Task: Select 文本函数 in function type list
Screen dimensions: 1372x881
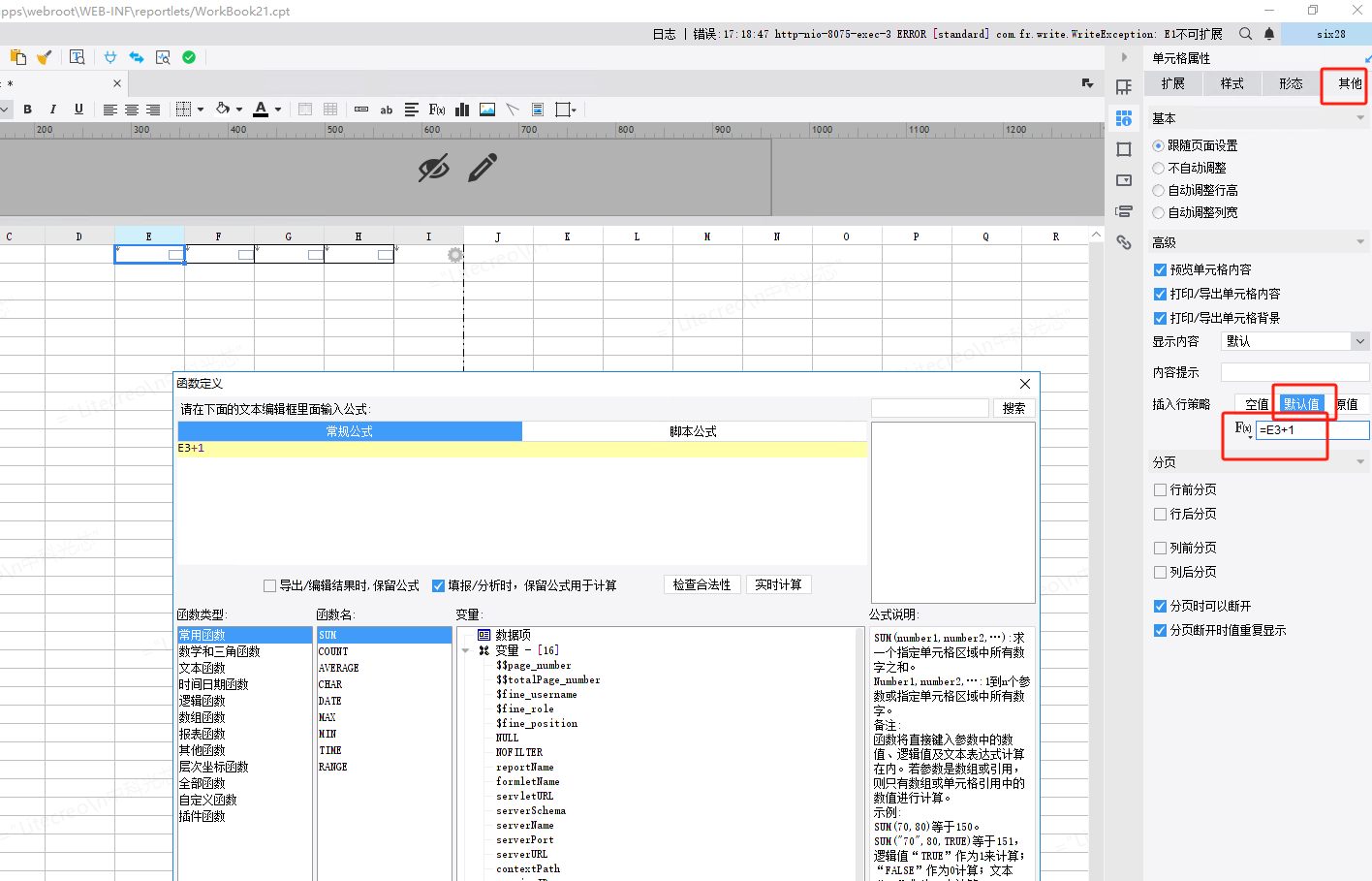Action: coord(203,668)
